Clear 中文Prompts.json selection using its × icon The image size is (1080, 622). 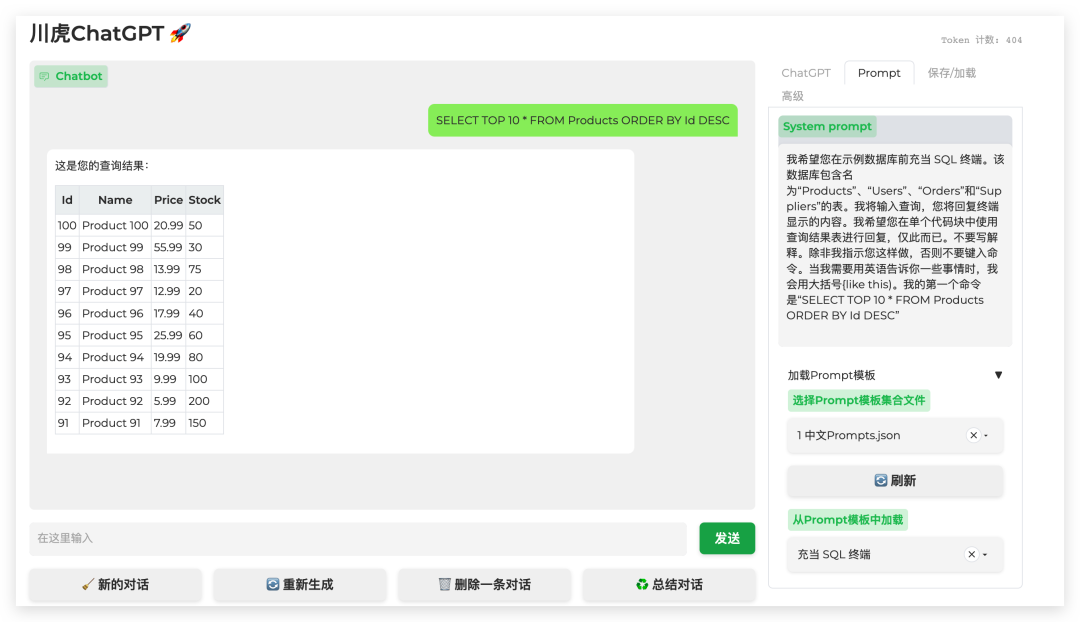(x=972, y=435)
